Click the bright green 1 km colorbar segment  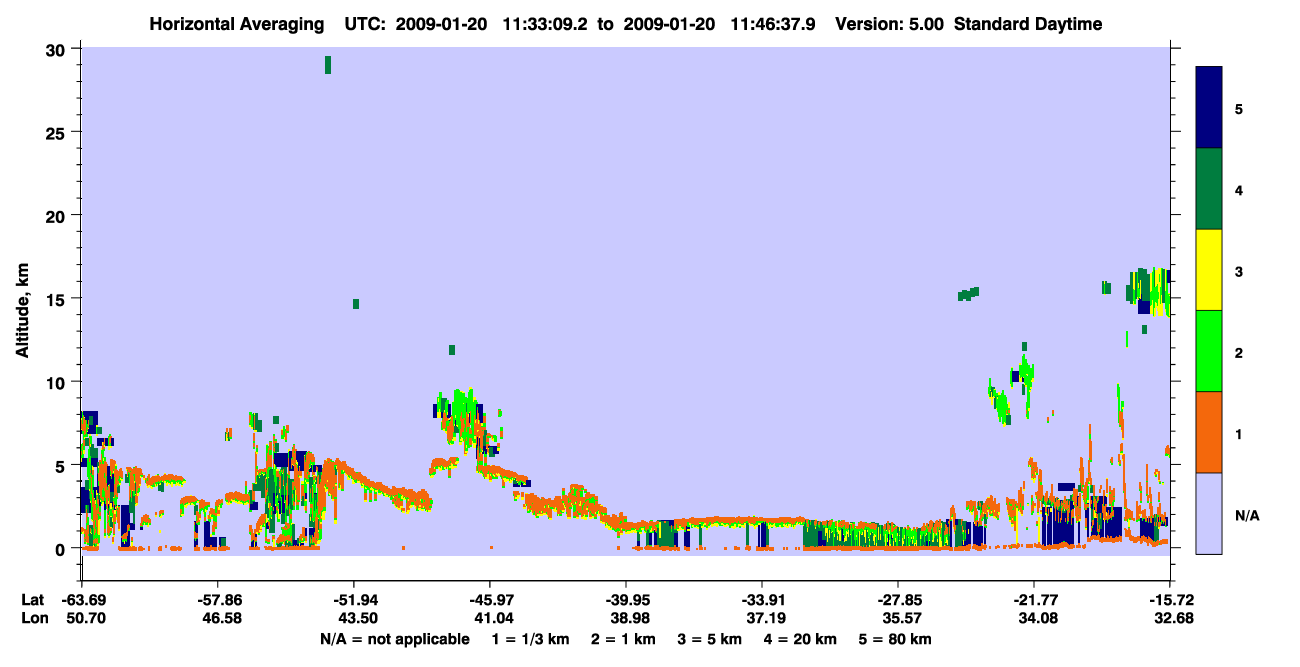[x=1209, y=351]
